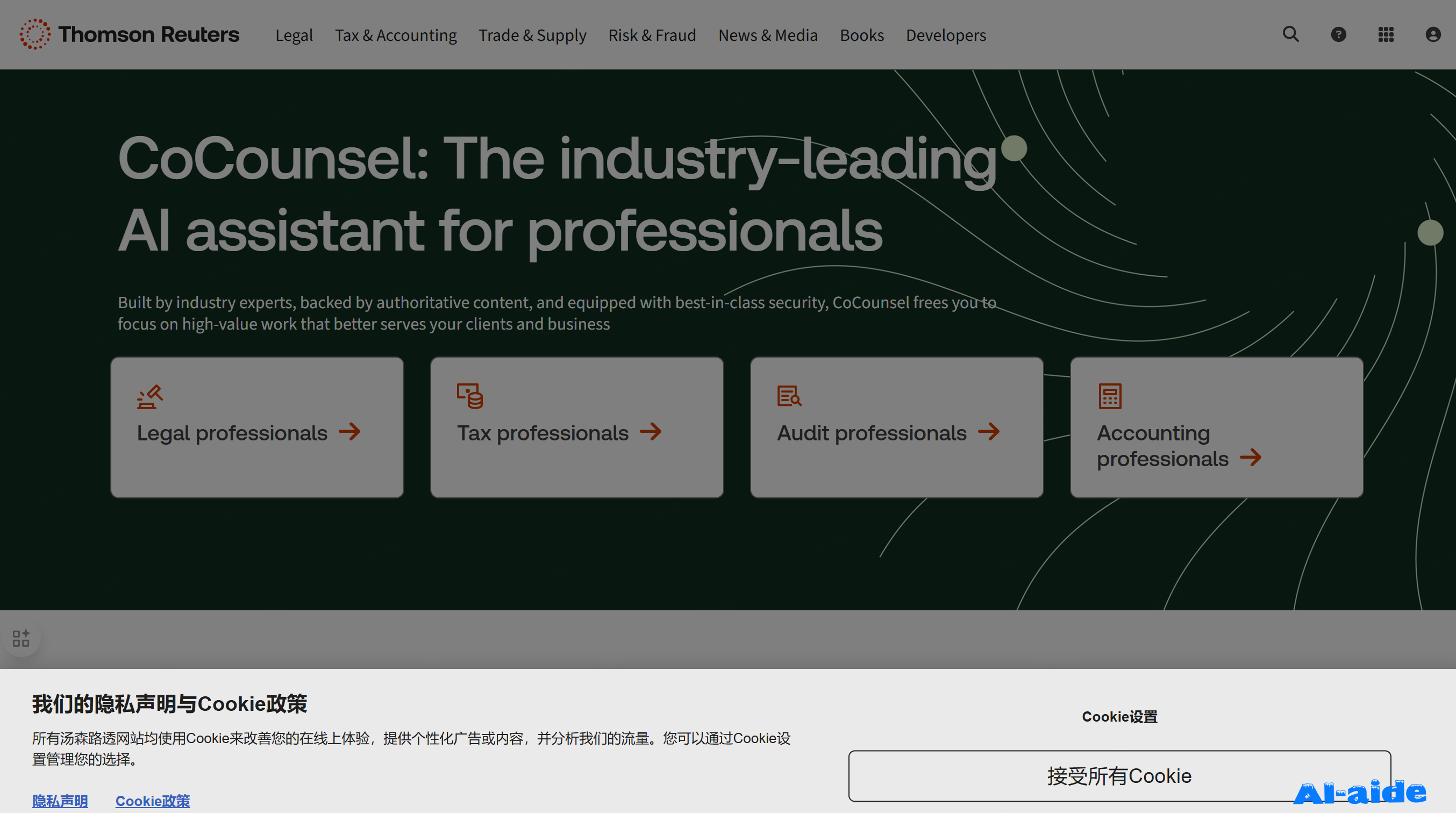The height and width of the screenshot is (813, 1456).
Task: Click the document search icon on Audit card
Action: point(789,396)
